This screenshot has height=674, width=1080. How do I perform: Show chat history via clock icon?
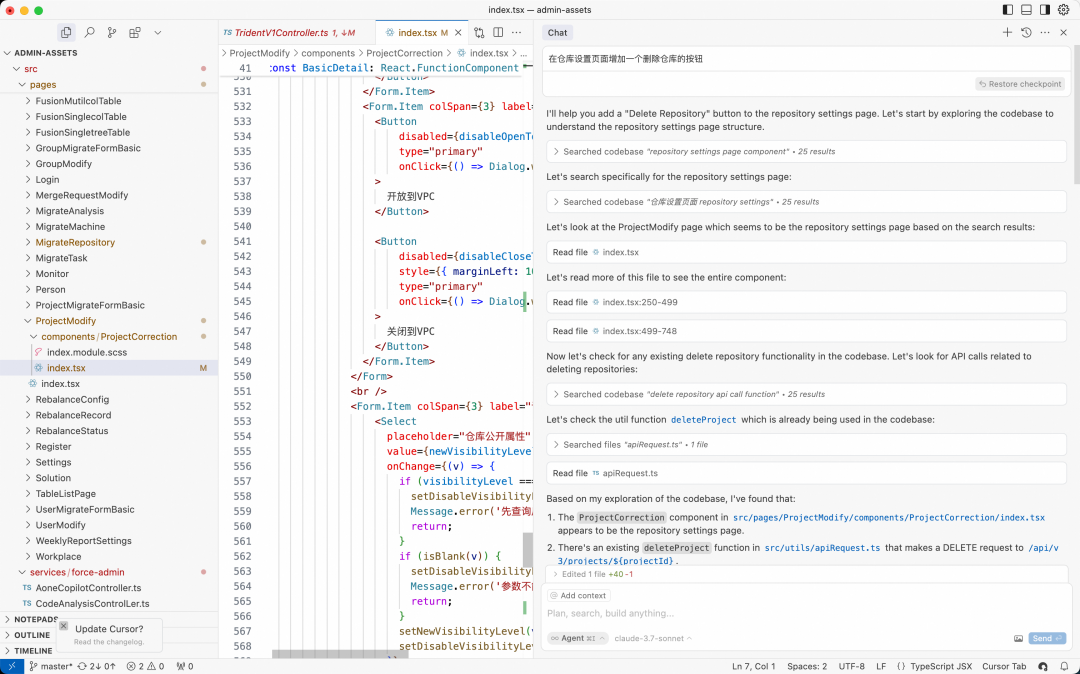pos(1026,33)
